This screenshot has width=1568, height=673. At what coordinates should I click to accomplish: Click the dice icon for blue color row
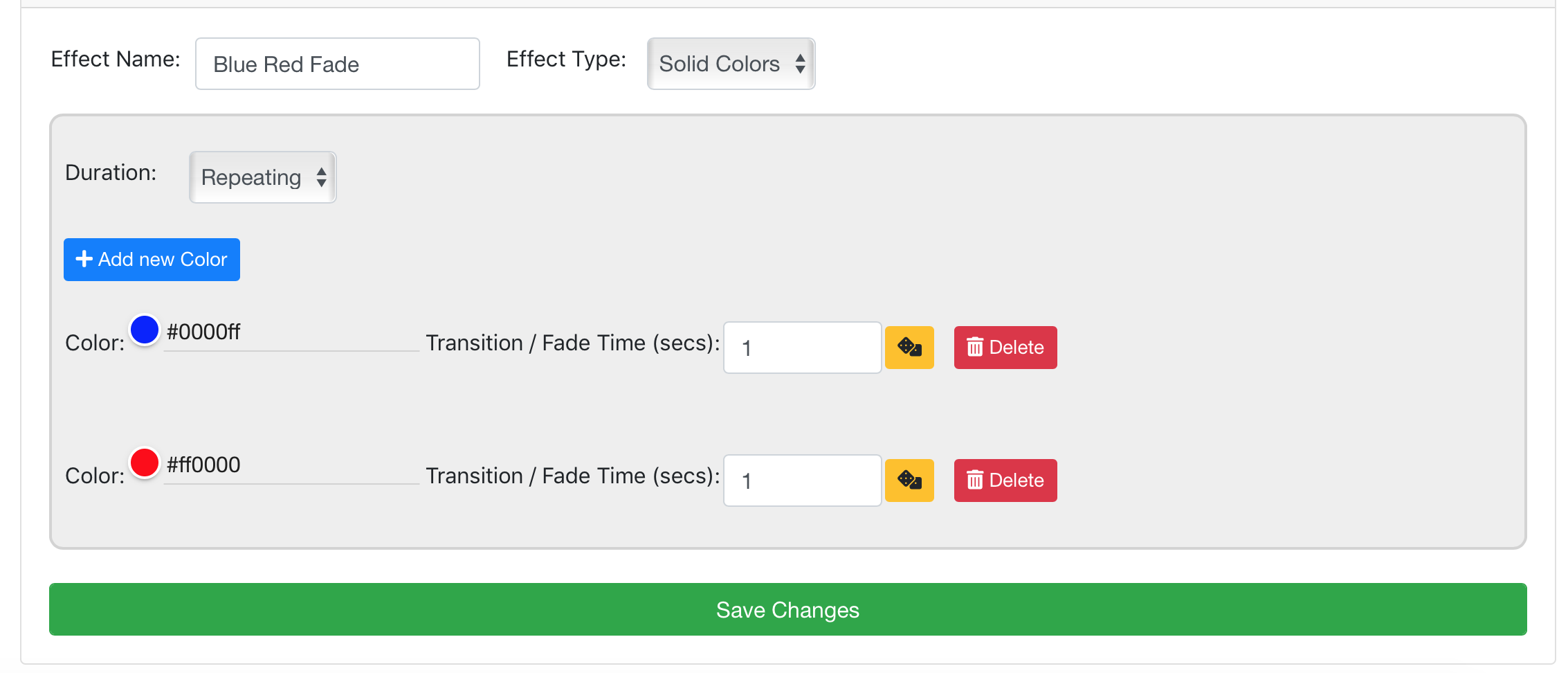click(x=909, y=348)
